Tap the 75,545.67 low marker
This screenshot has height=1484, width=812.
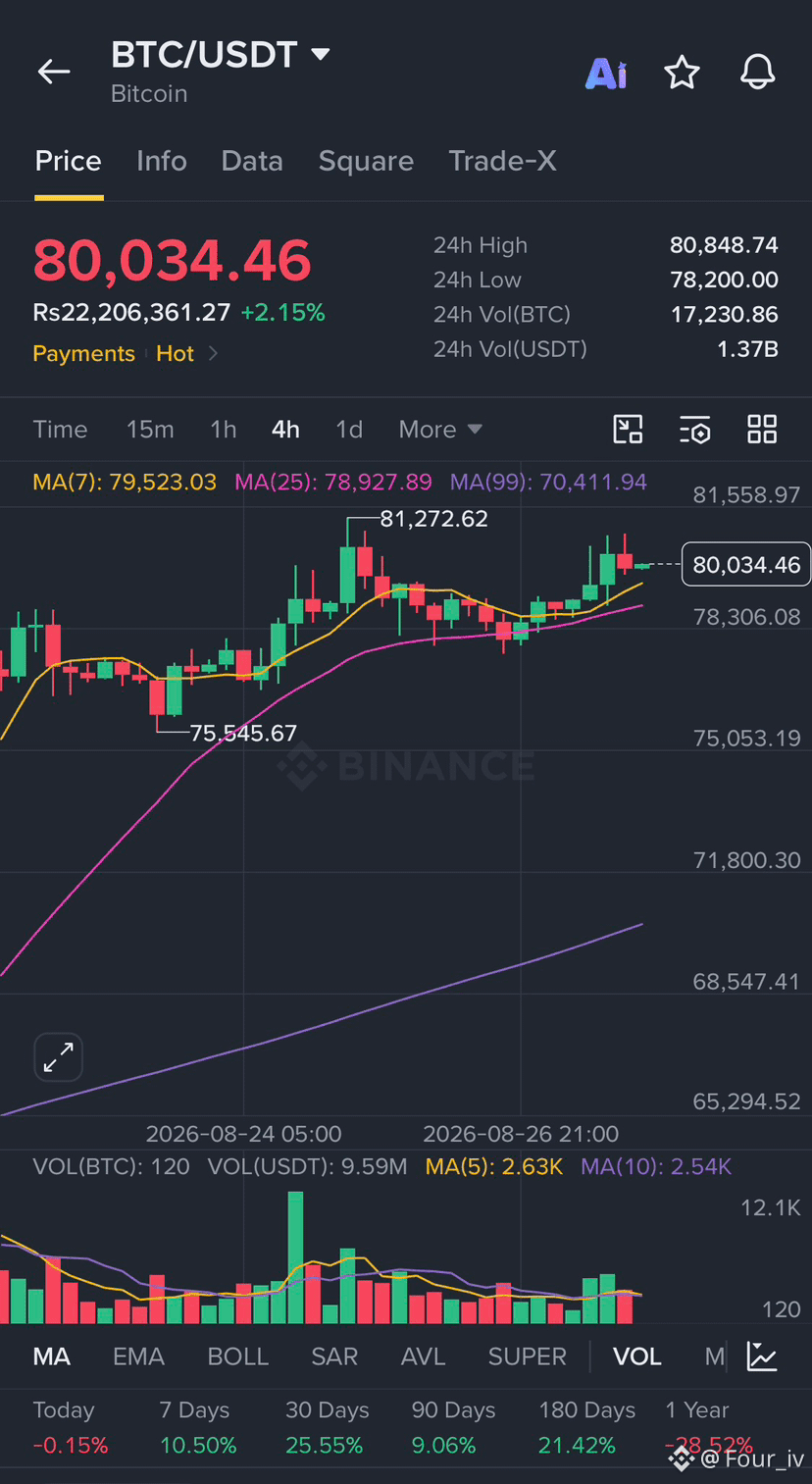[243, 733]
